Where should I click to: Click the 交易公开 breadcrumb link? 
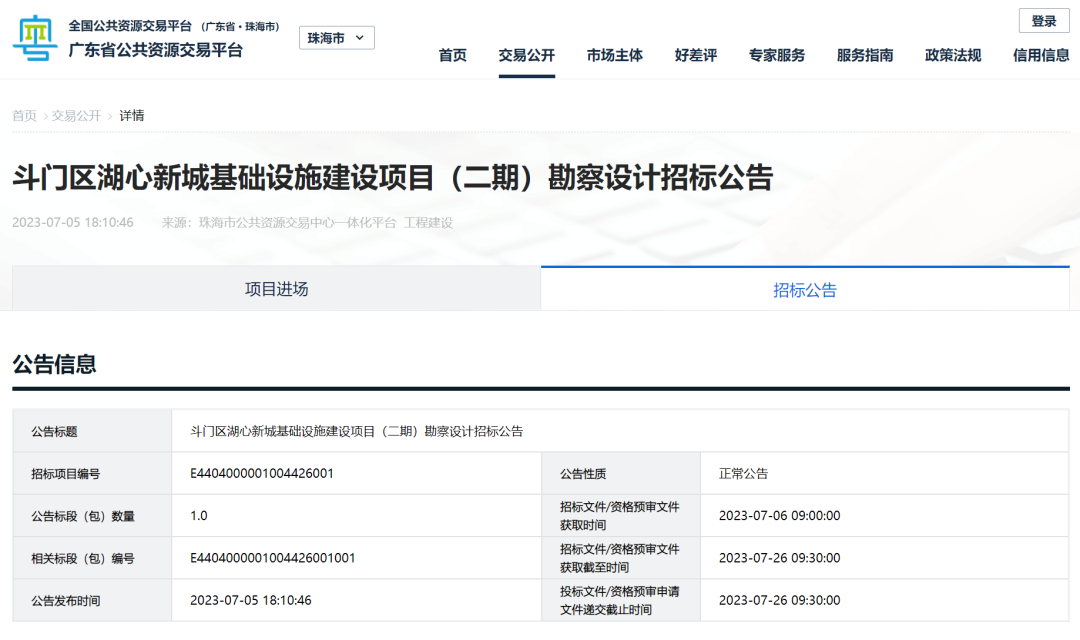click(76, 116)
